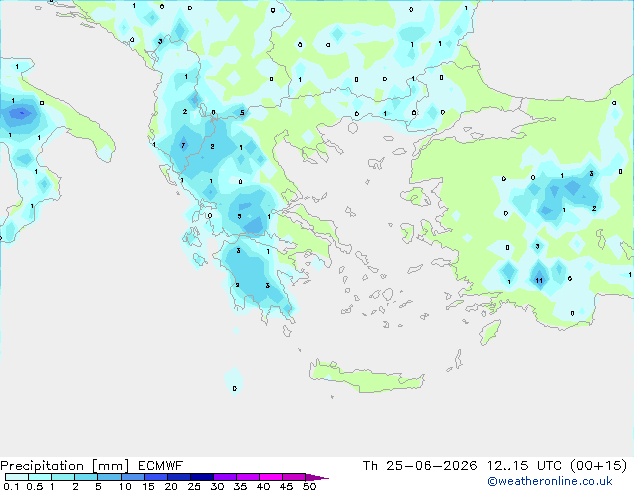Click legend tick label '50'
Viewport: 634px width, 490px height.
tap(309, 486)
